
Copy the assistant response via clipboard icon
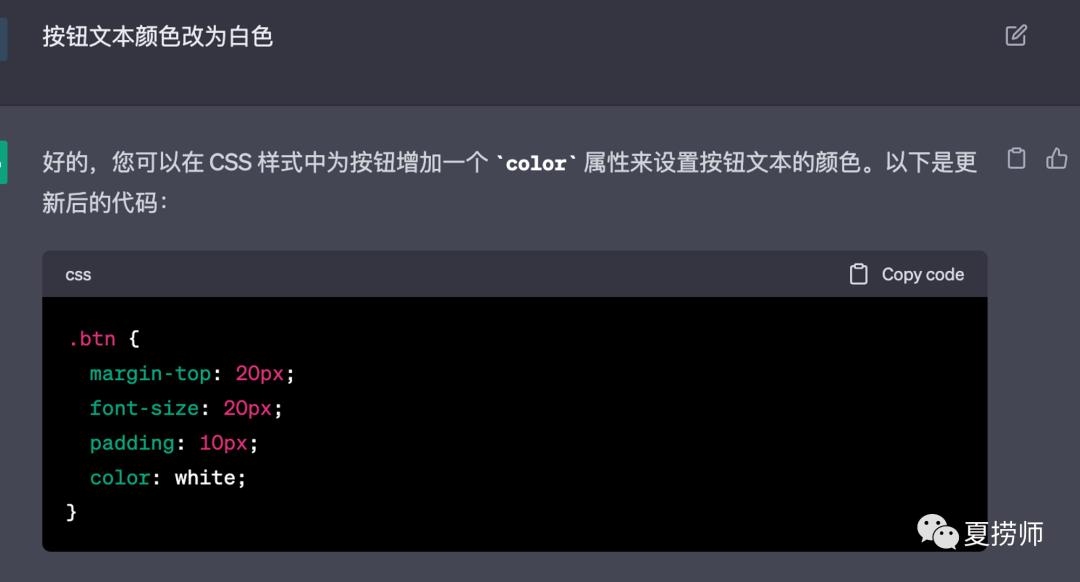pos(1016,159)
